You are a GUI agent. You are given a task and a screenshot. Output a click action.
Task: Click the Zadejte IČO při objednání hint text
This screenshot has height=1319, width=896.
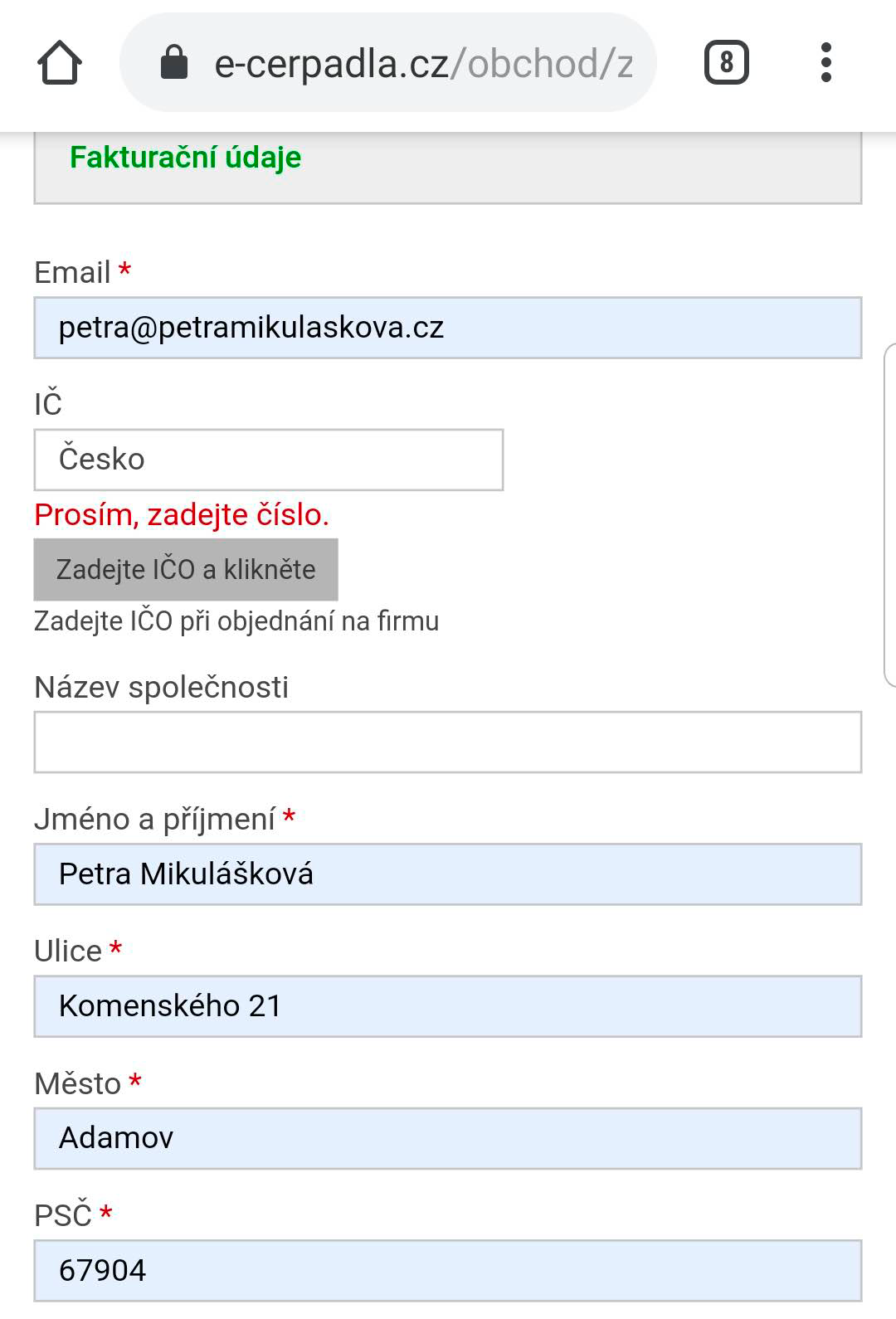tap(236, 621)
